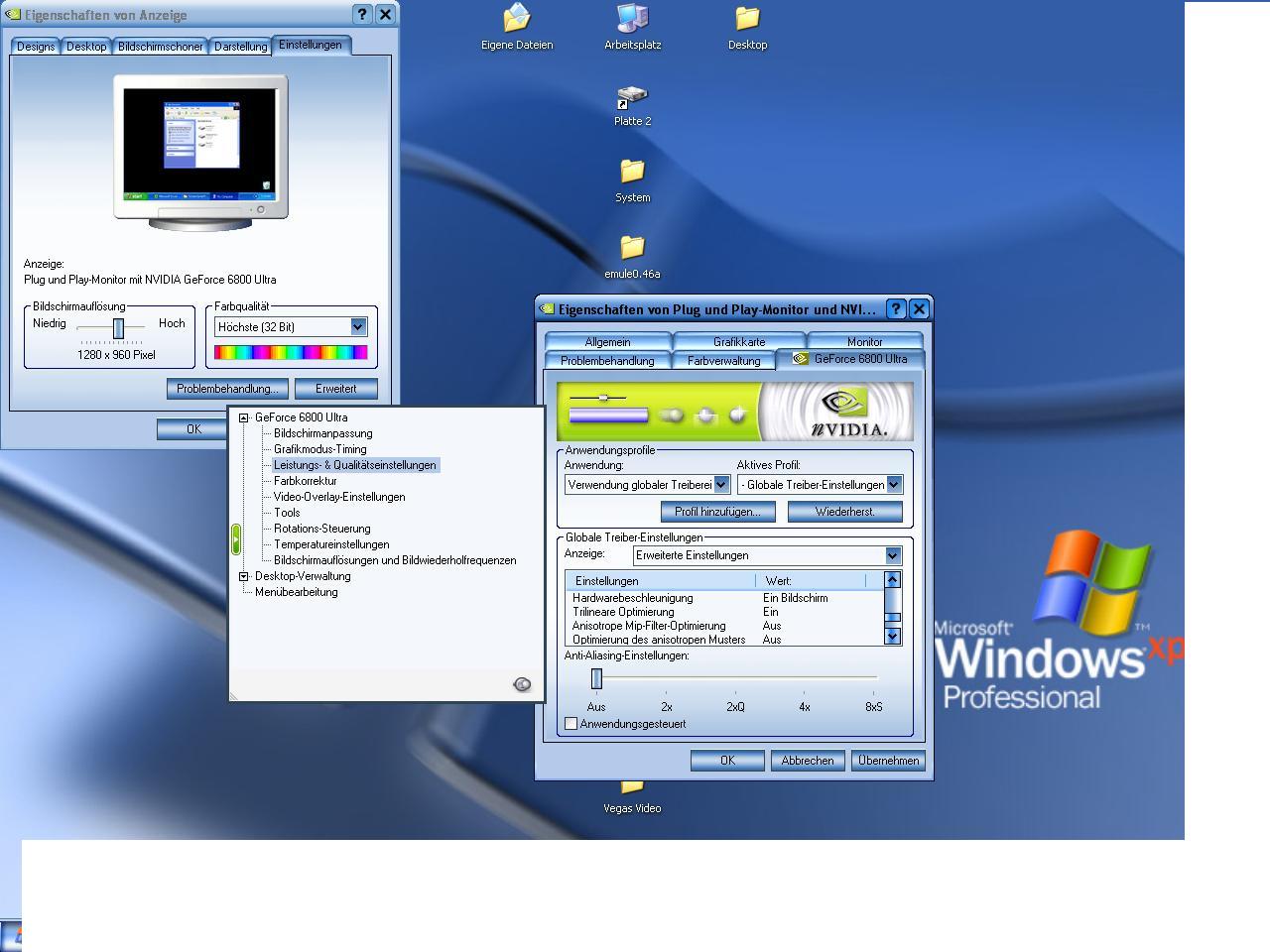Select Bildschirmauflösungen und Bildwiederholfrequenzen item
The width and height of the screenshot is (1270, 952).
395,560
